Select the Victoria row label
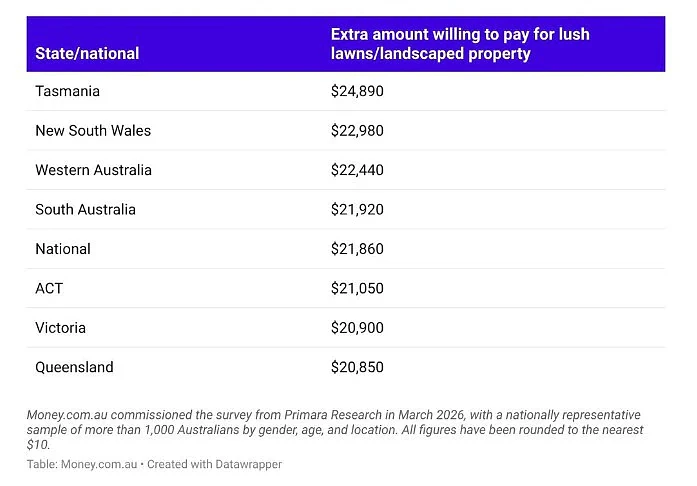 (x=60, y=328)
